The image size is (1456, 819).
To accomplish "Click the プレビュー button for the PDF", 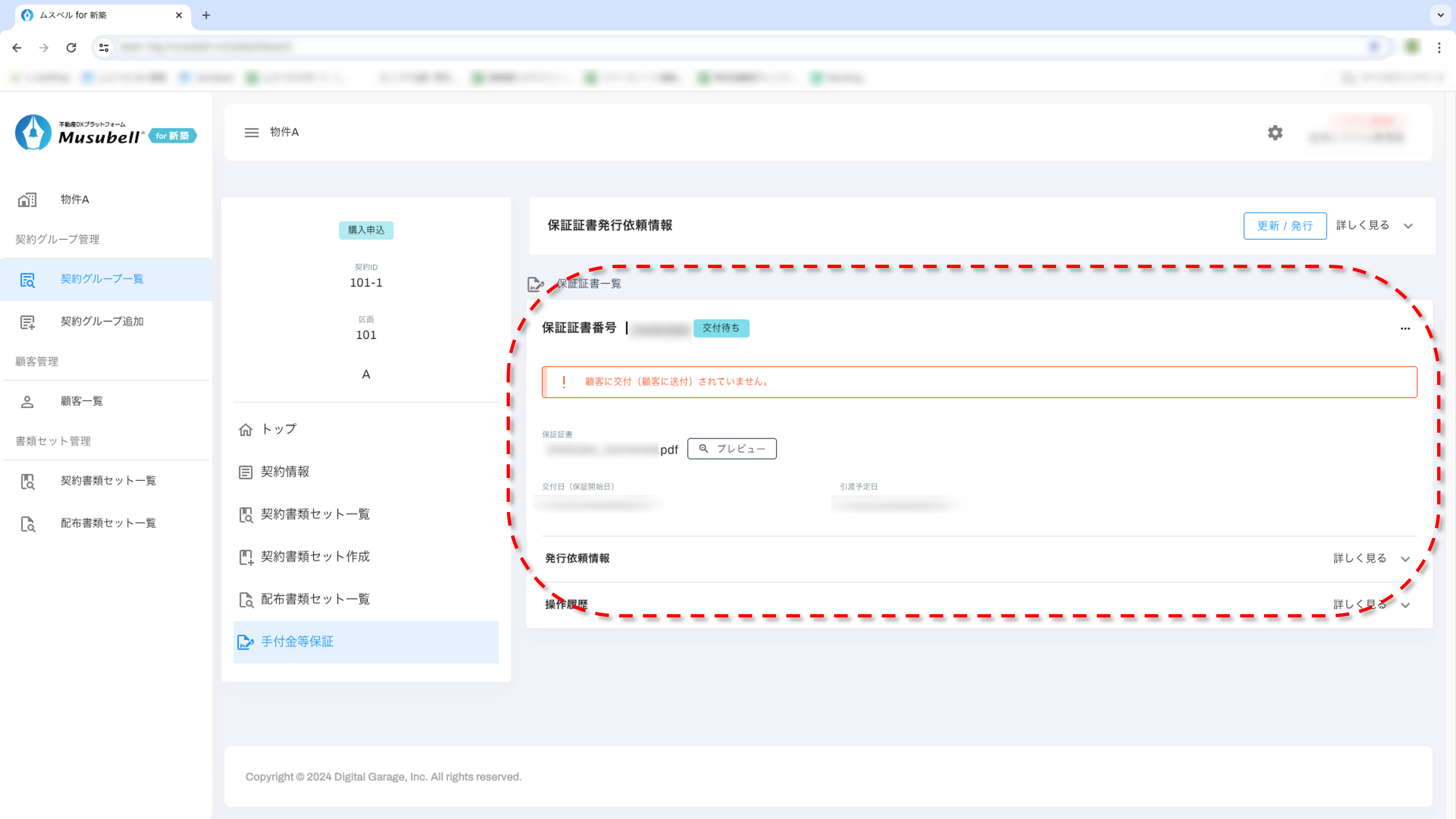I will tap(731, 449).
